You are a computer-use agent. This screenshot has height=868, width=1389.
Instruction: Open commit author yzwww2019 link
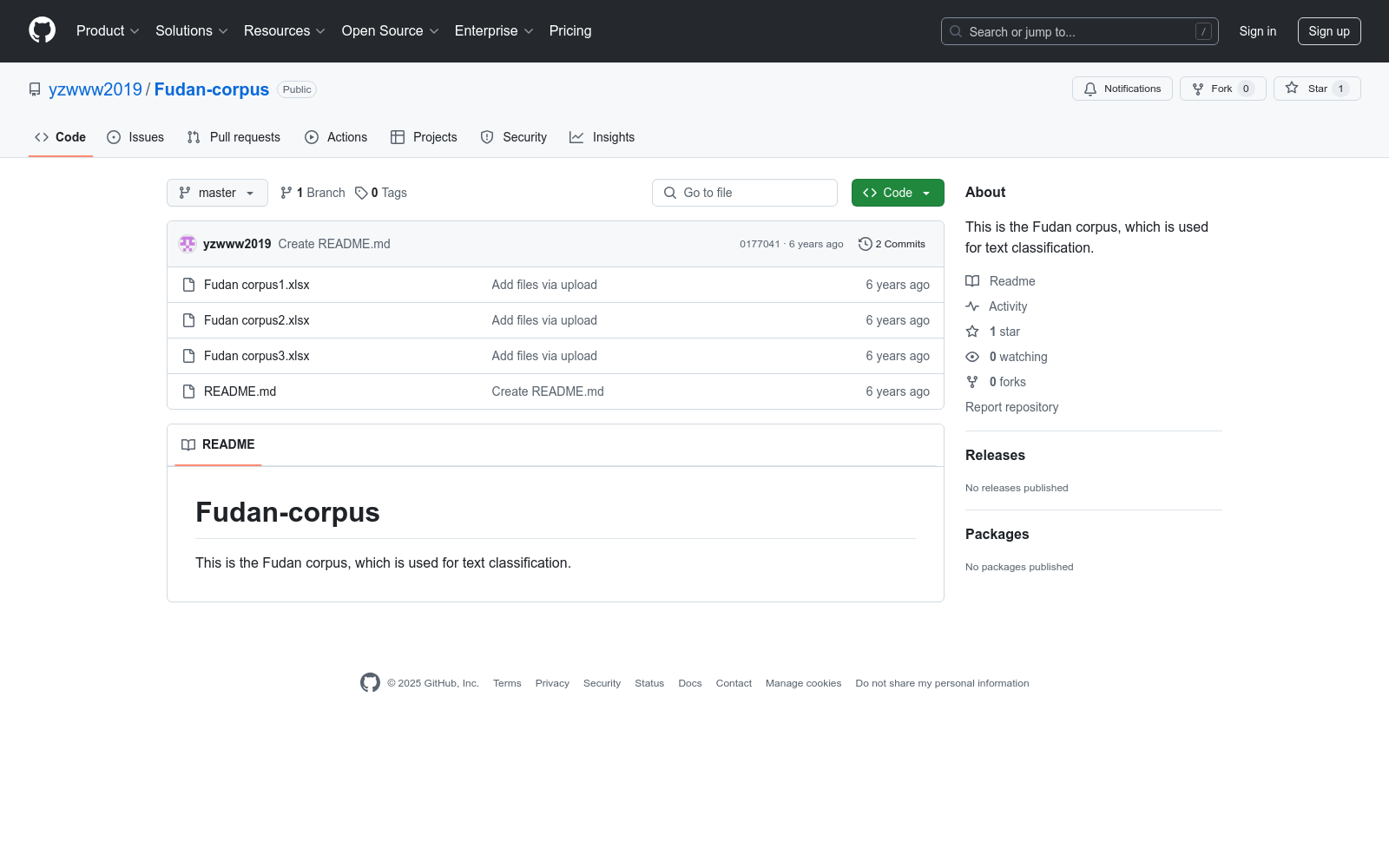click(x=237, y=244)
